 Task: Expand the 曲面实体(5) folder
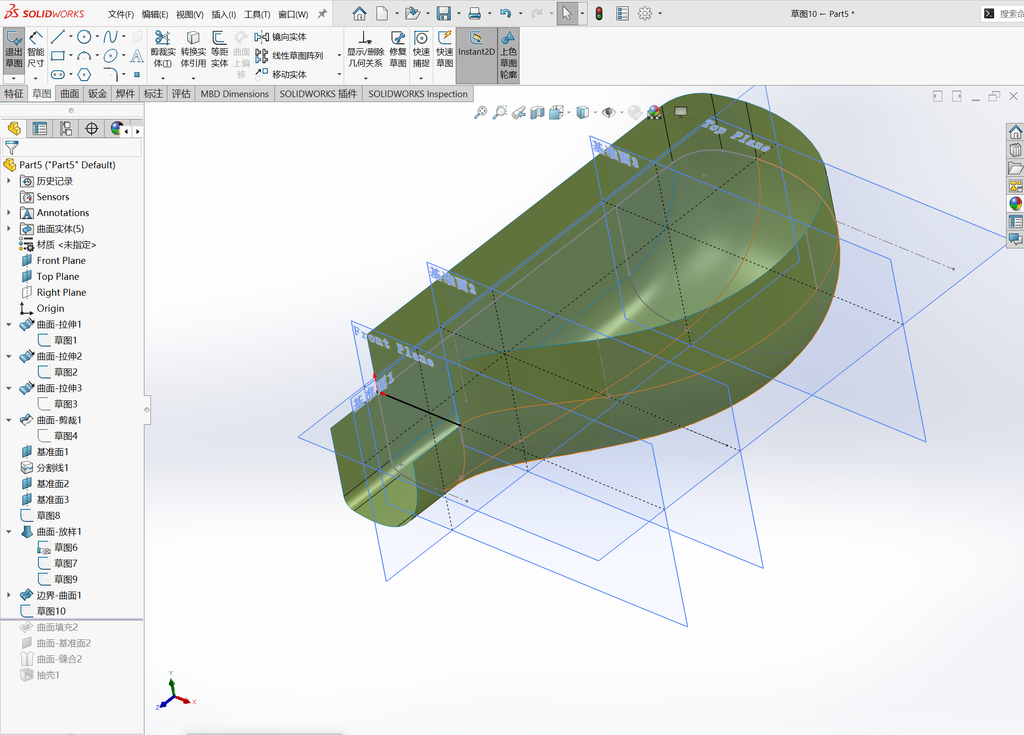[x=8, y=229]
